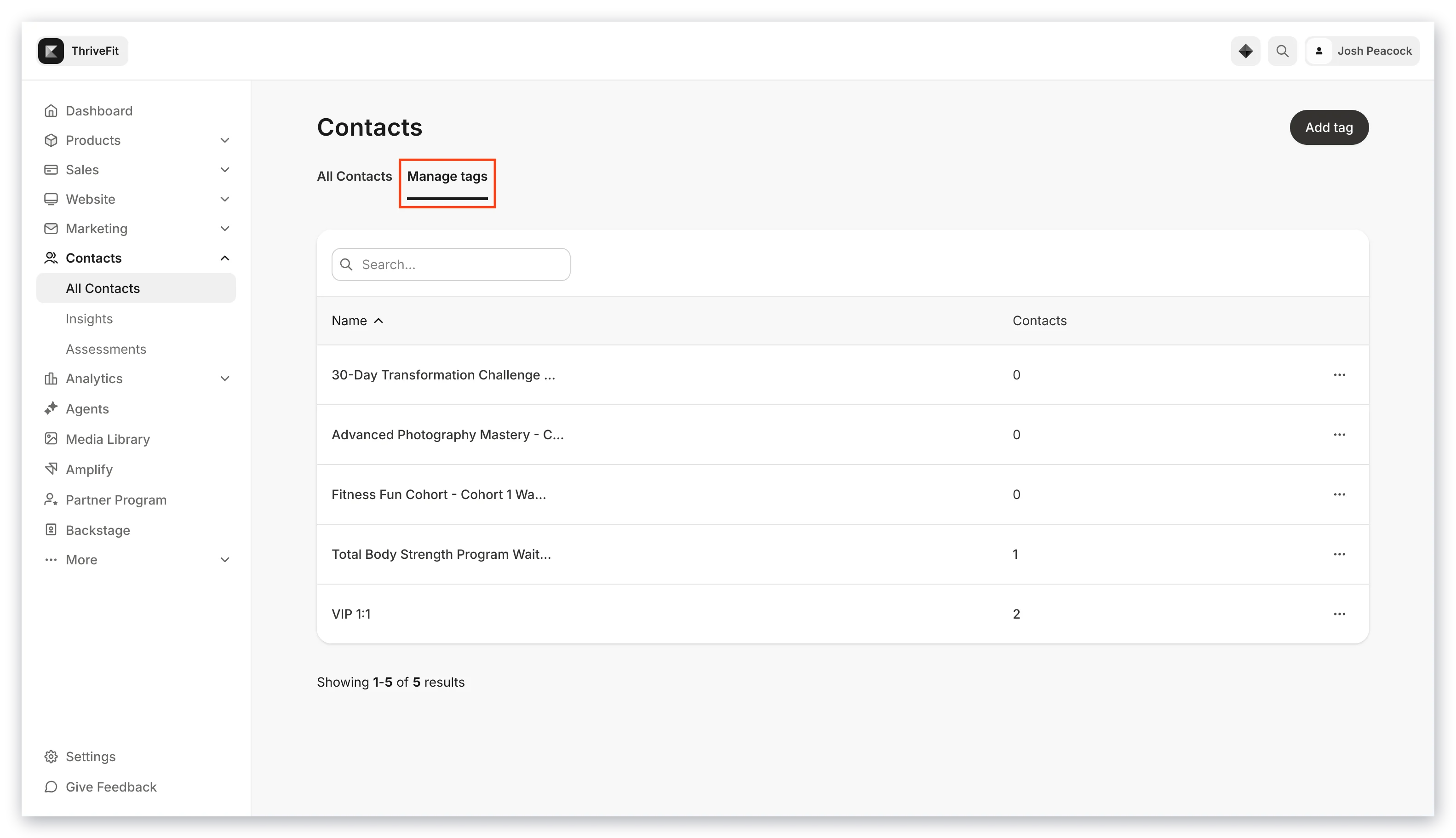This screenshot has height=838, width=1456.
Task: Select the Manage tags tab
Action: tap(447, 176)
